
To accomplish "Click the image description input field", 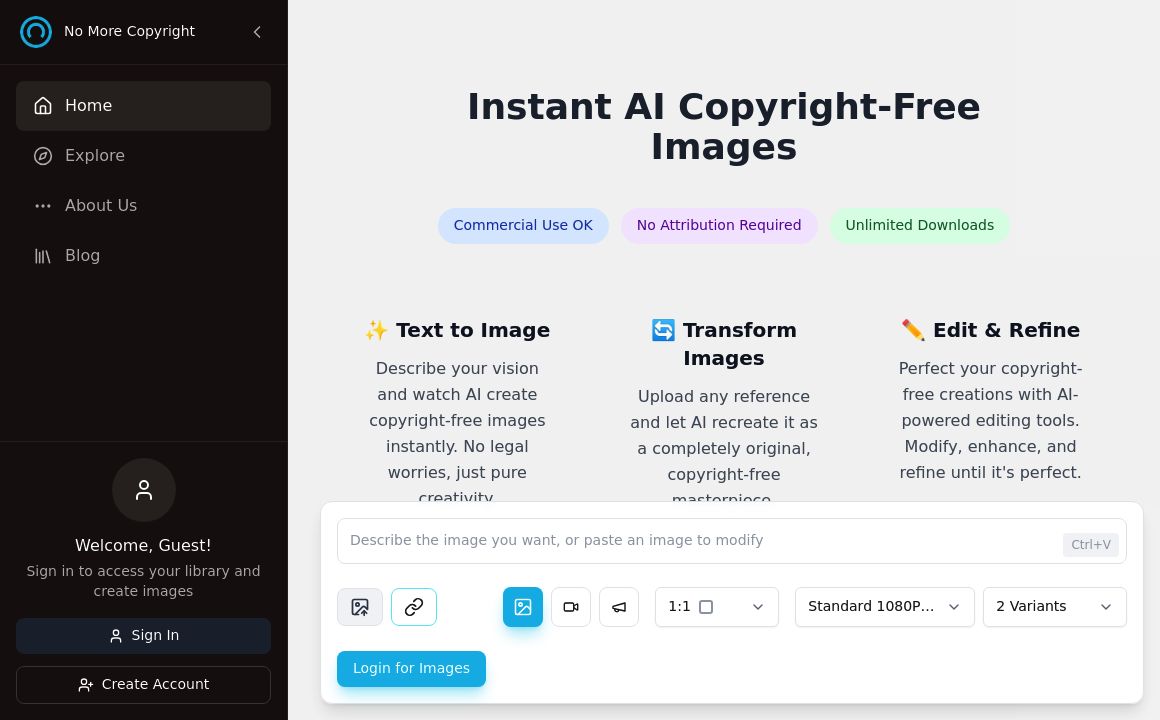I will click(700, 540).
